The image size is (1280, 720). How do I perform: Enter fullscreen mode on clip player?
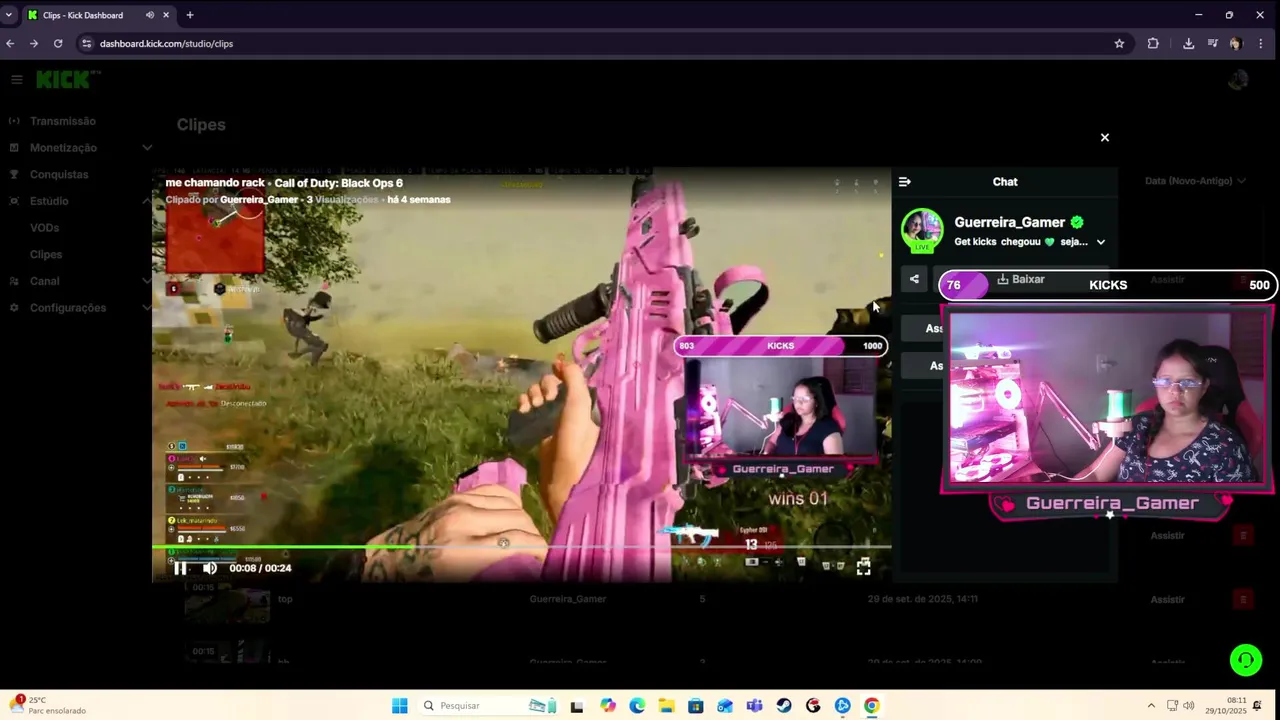pyautogui.click(x=864, y=567)
